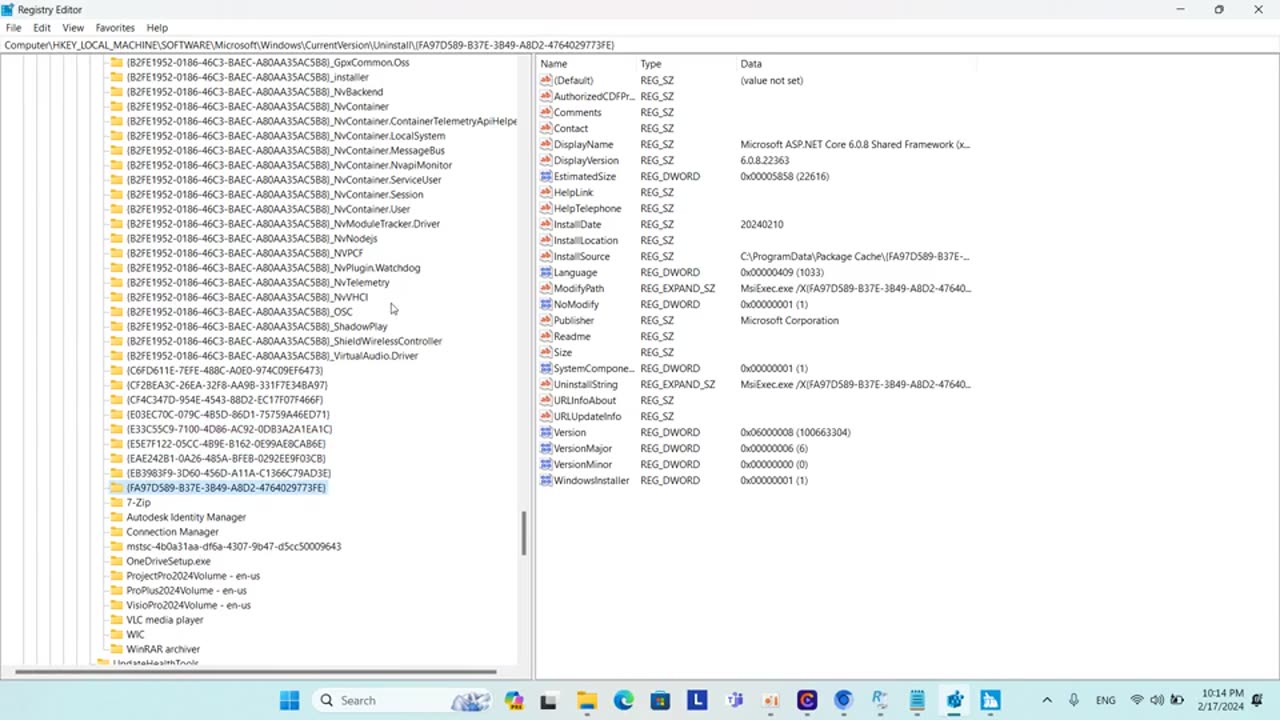Screen dimensions: 1280x720
Task: Select the {EB3983F9-3D60-456D-A11A-C1366C79AD3E} key
Action: [x=228, y=473]
